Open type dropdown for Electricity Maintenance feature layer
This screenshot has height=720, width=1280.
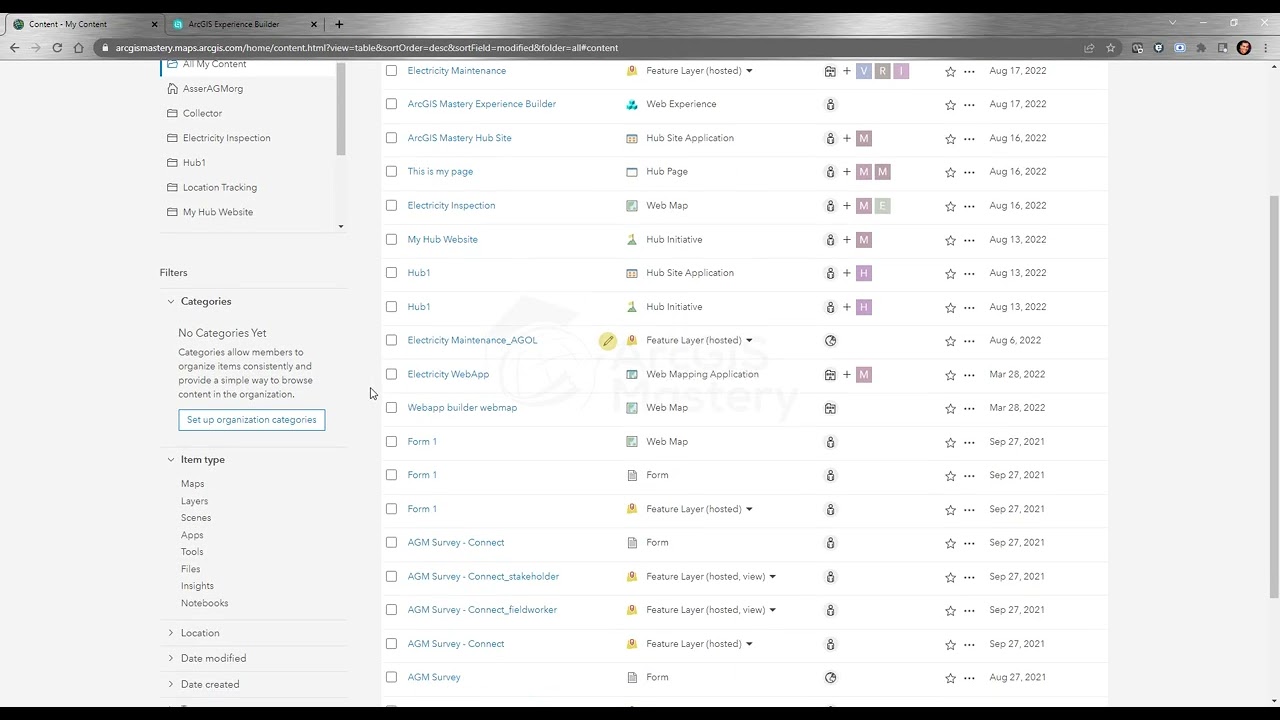tap(749, 71)
